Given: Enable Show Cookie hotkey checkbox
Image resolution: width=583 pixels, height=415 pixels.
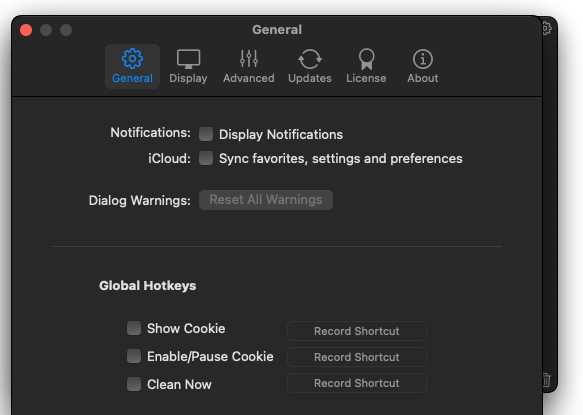Looking at the screenshot, I should point(134,328).
